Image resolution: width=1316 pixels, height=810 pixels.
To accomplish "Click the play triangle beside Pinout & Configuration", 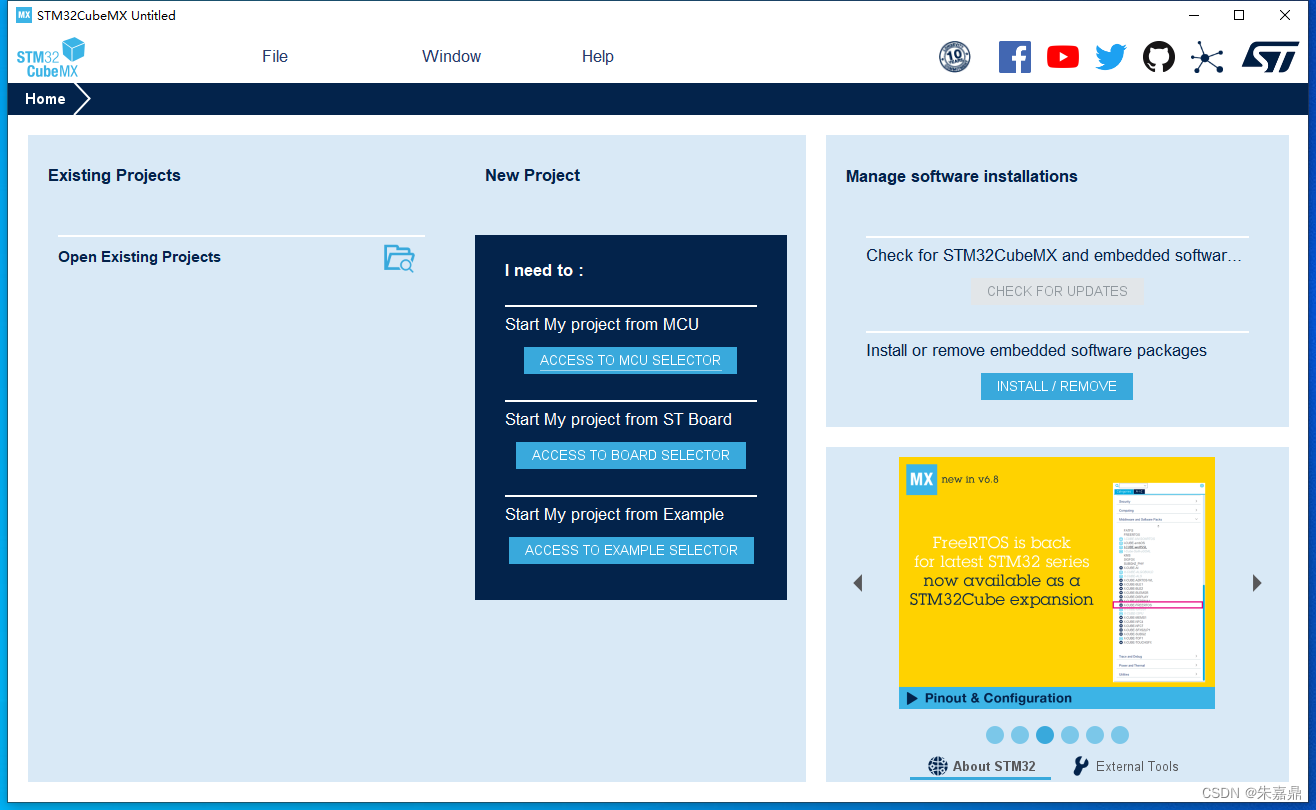I will (912, 698).
